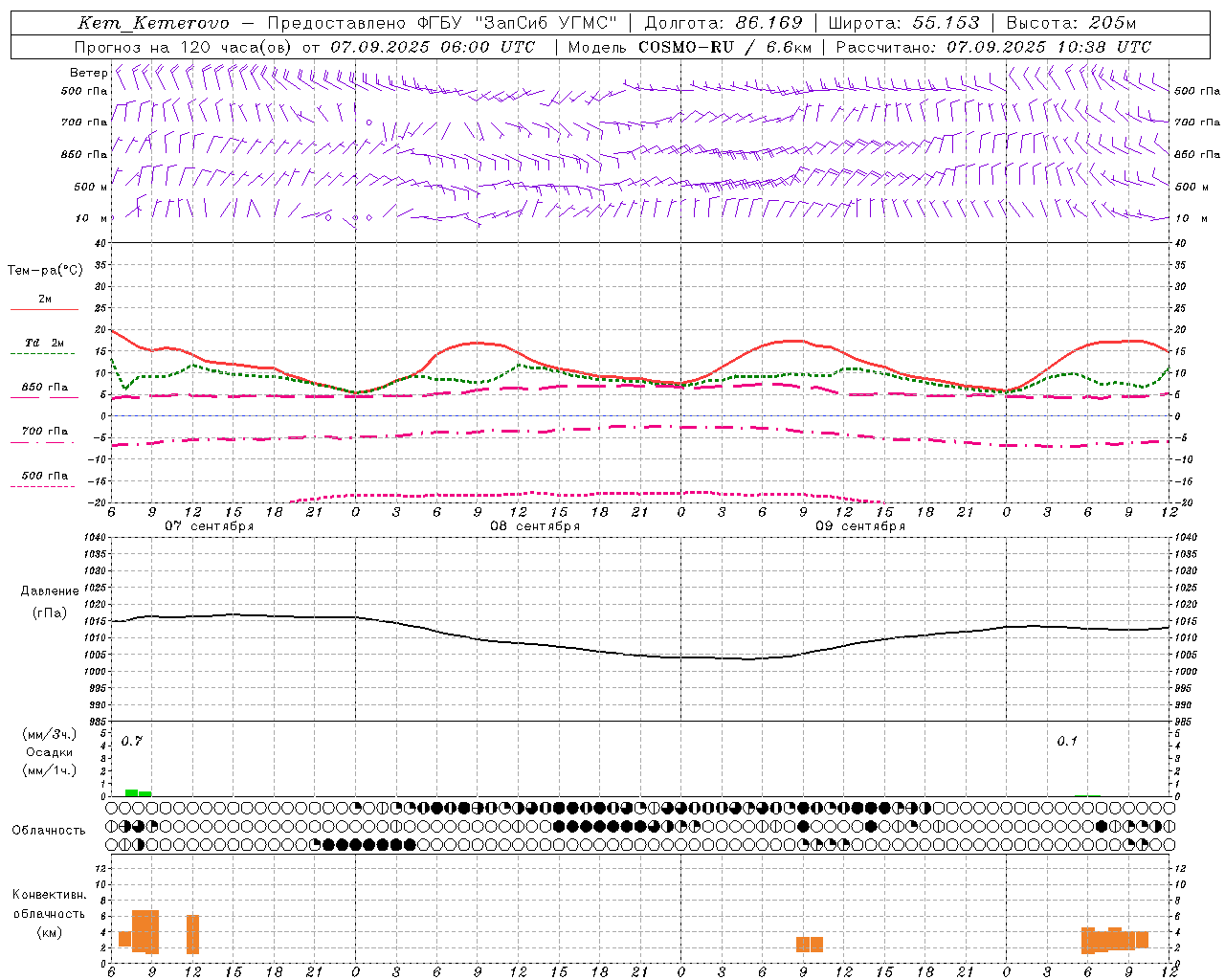Click the red line sample under the 2м legend
Viewport: 1225px width, 980px height.
[x=43, y=310]
